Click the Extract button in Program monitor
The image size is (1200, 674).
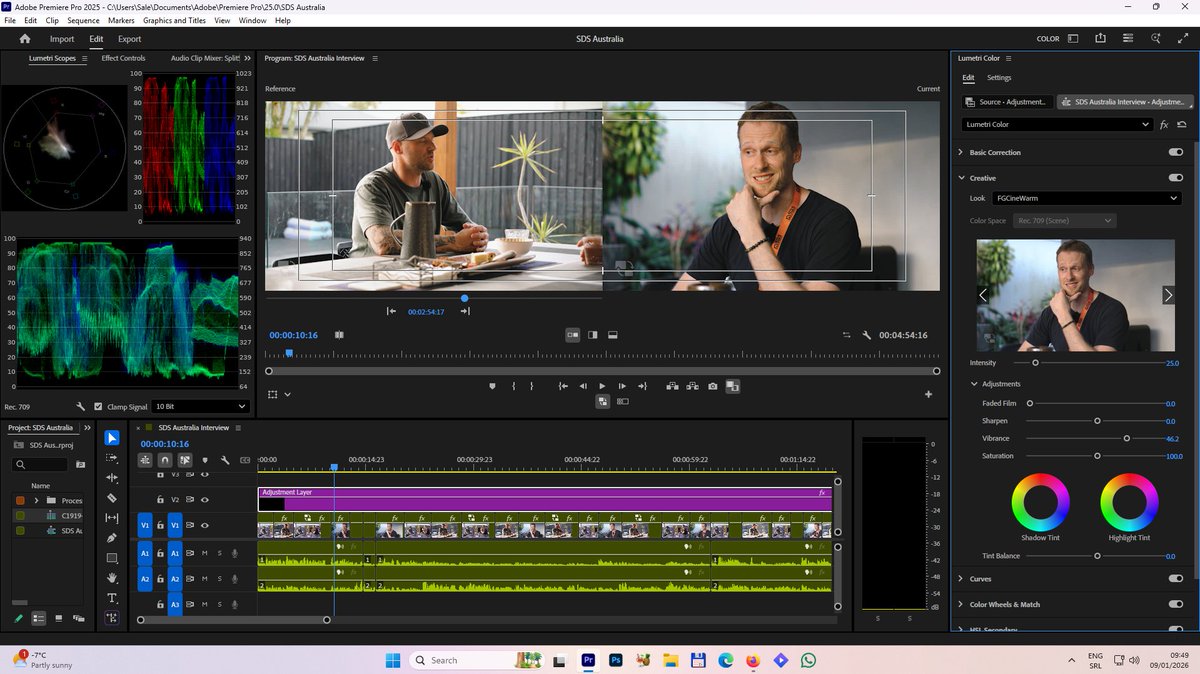click(x=692, y=386)
